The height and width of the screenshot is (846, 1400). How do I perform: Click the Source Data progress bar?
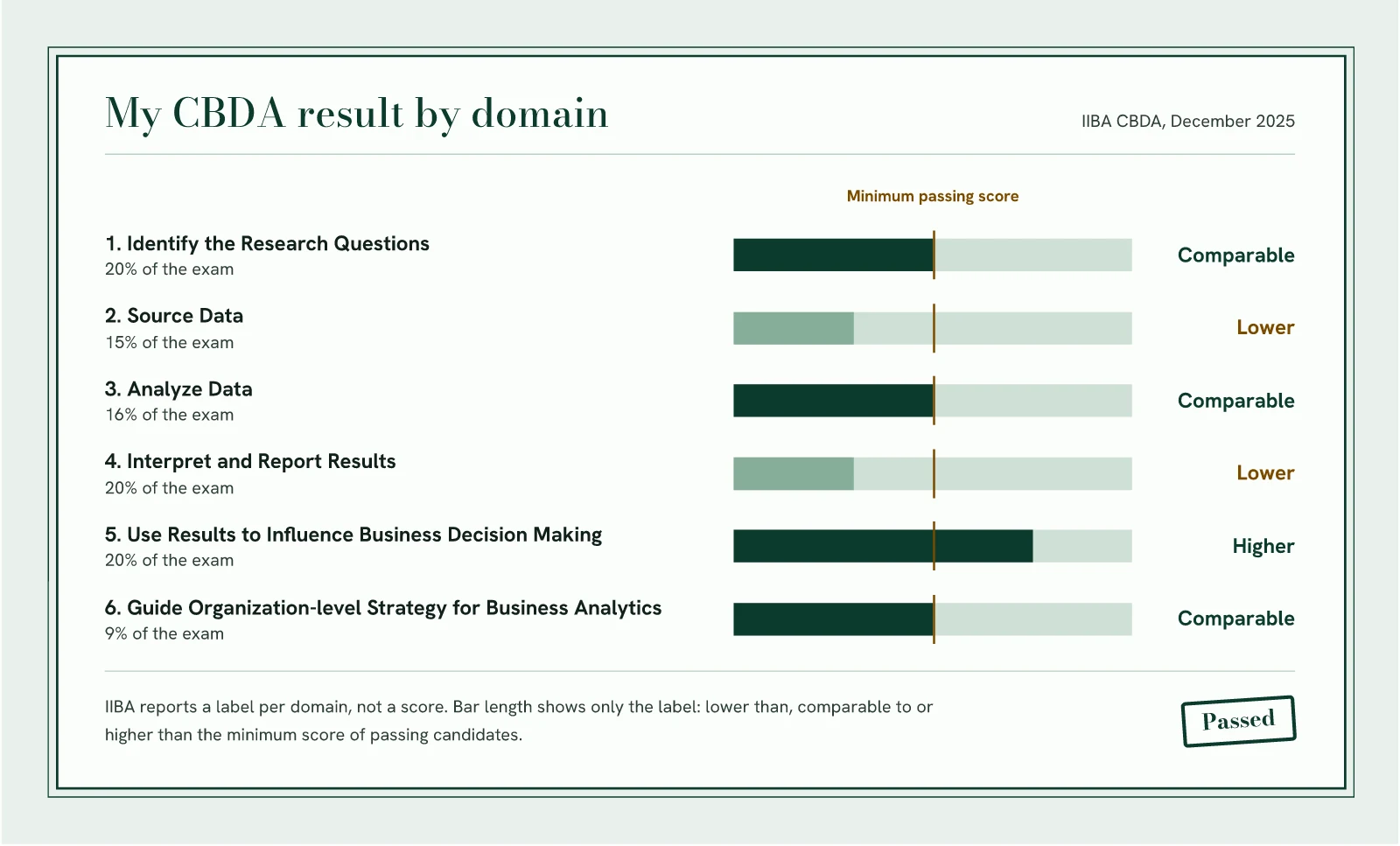pyautogui.click(x=933, y=328)
